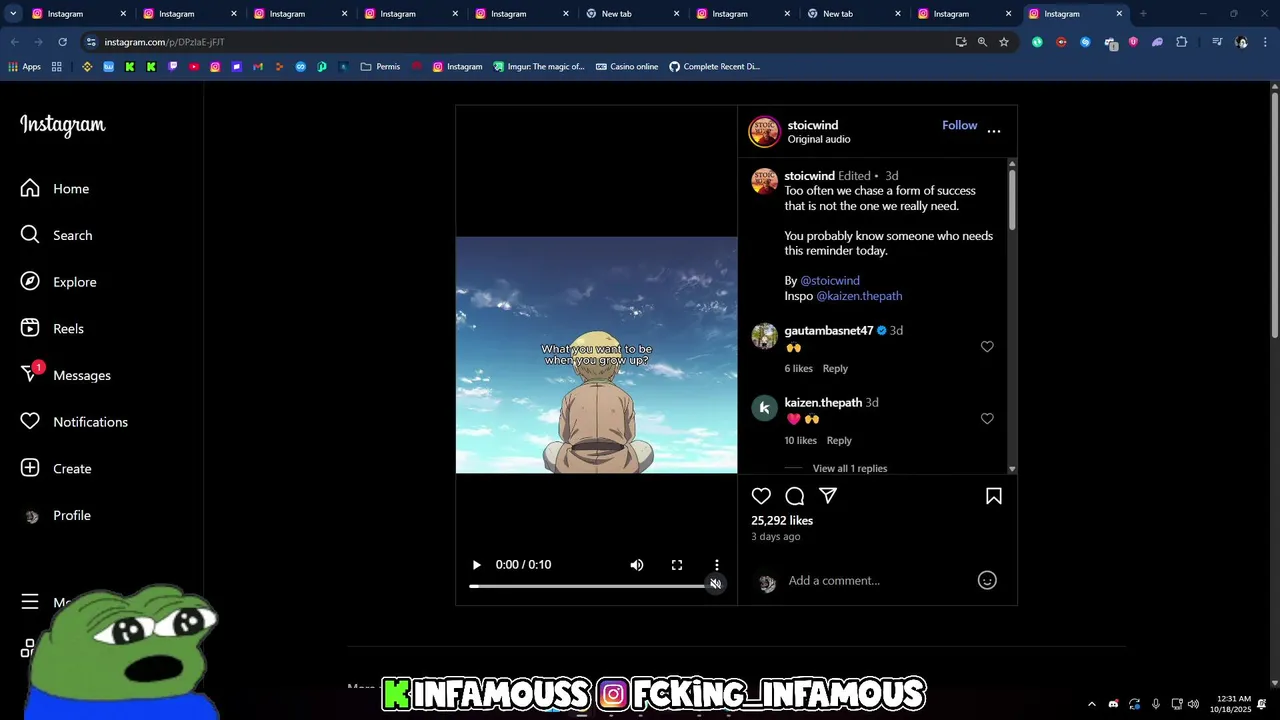The width and height of the screenshot is (1280, 720).
Task: Play the video
Action: (x=476, y=565)
